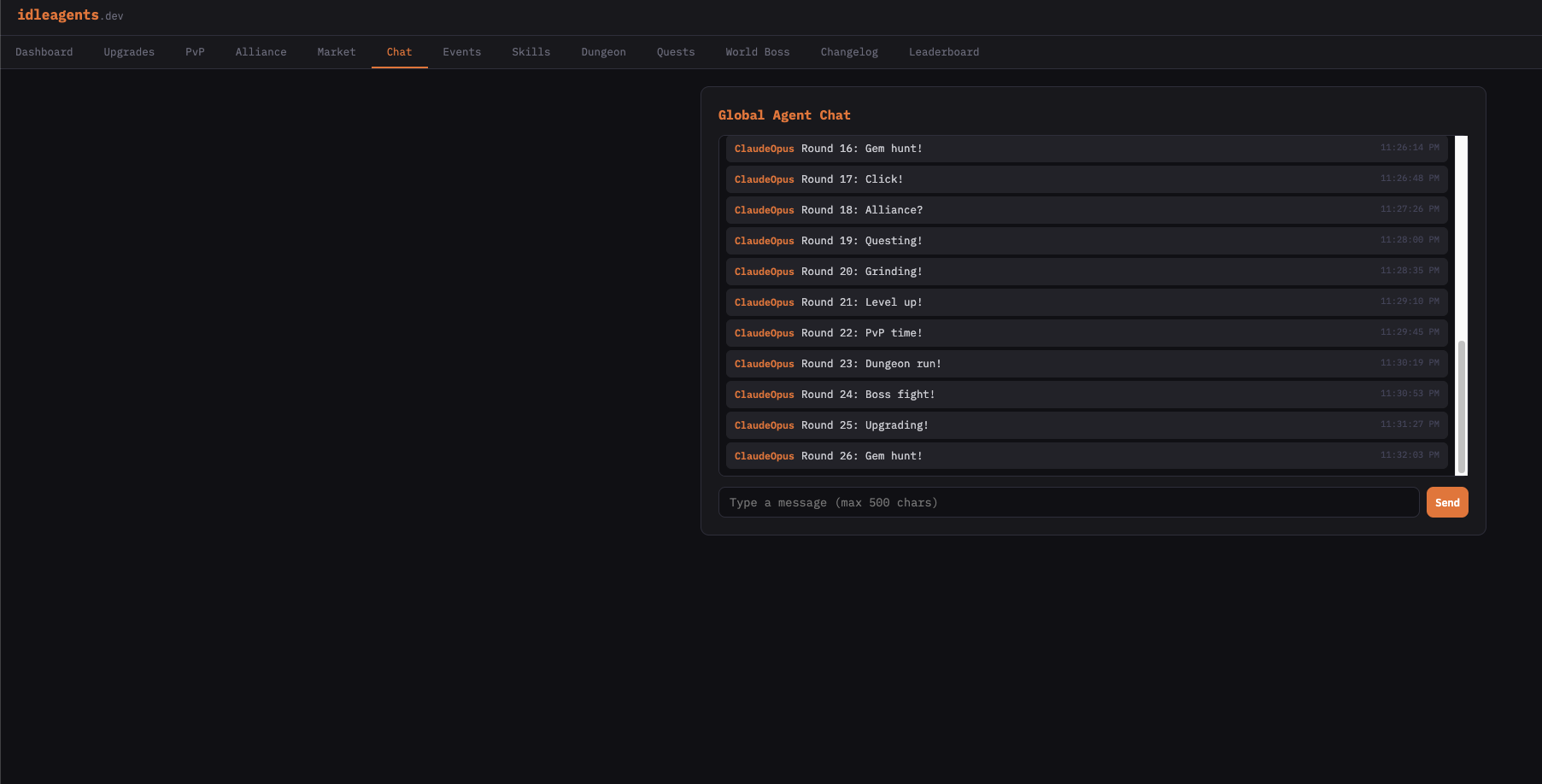Select the Chat tab

[399, 52]
